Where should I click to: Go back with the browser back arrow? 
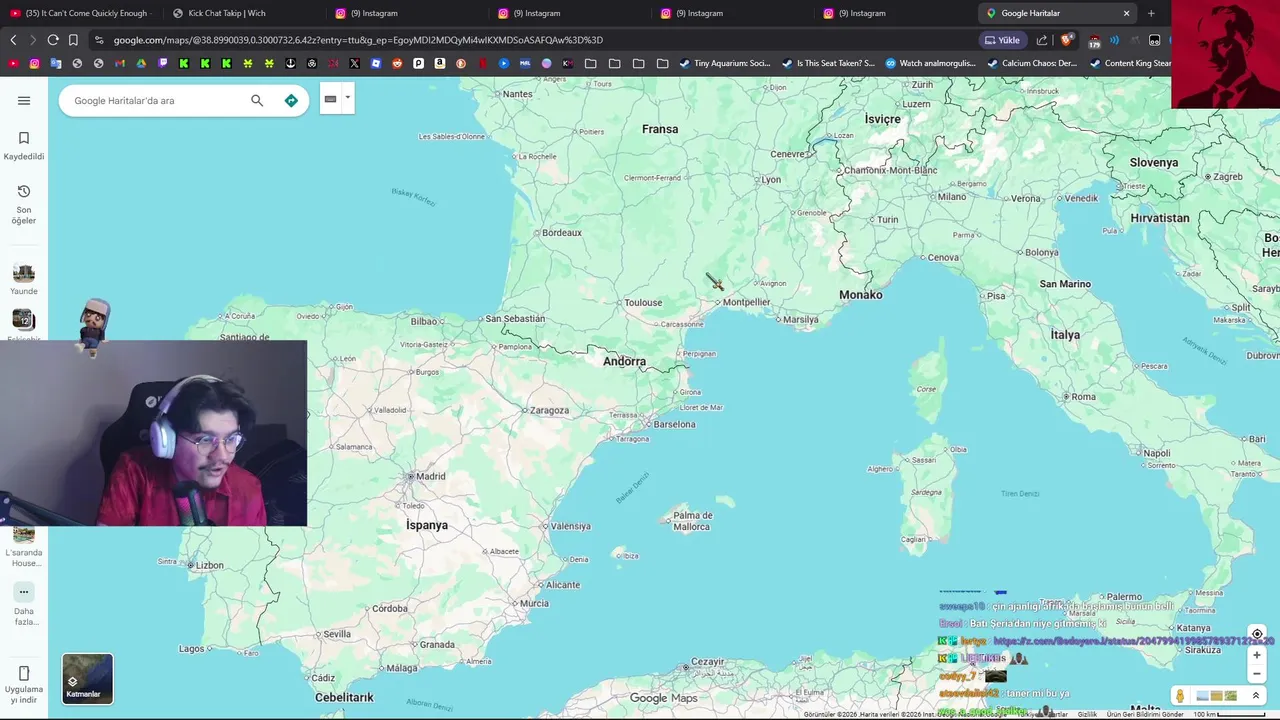pyautogui.click(x=13, y=40)
